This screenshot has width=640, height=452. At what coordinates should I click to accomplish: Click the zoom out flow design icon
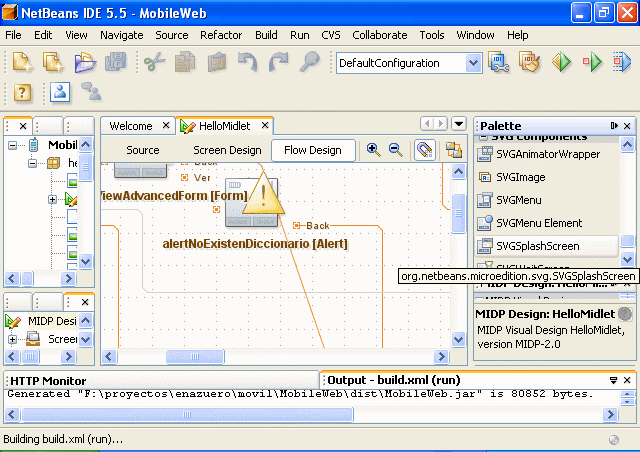[396, 150]
